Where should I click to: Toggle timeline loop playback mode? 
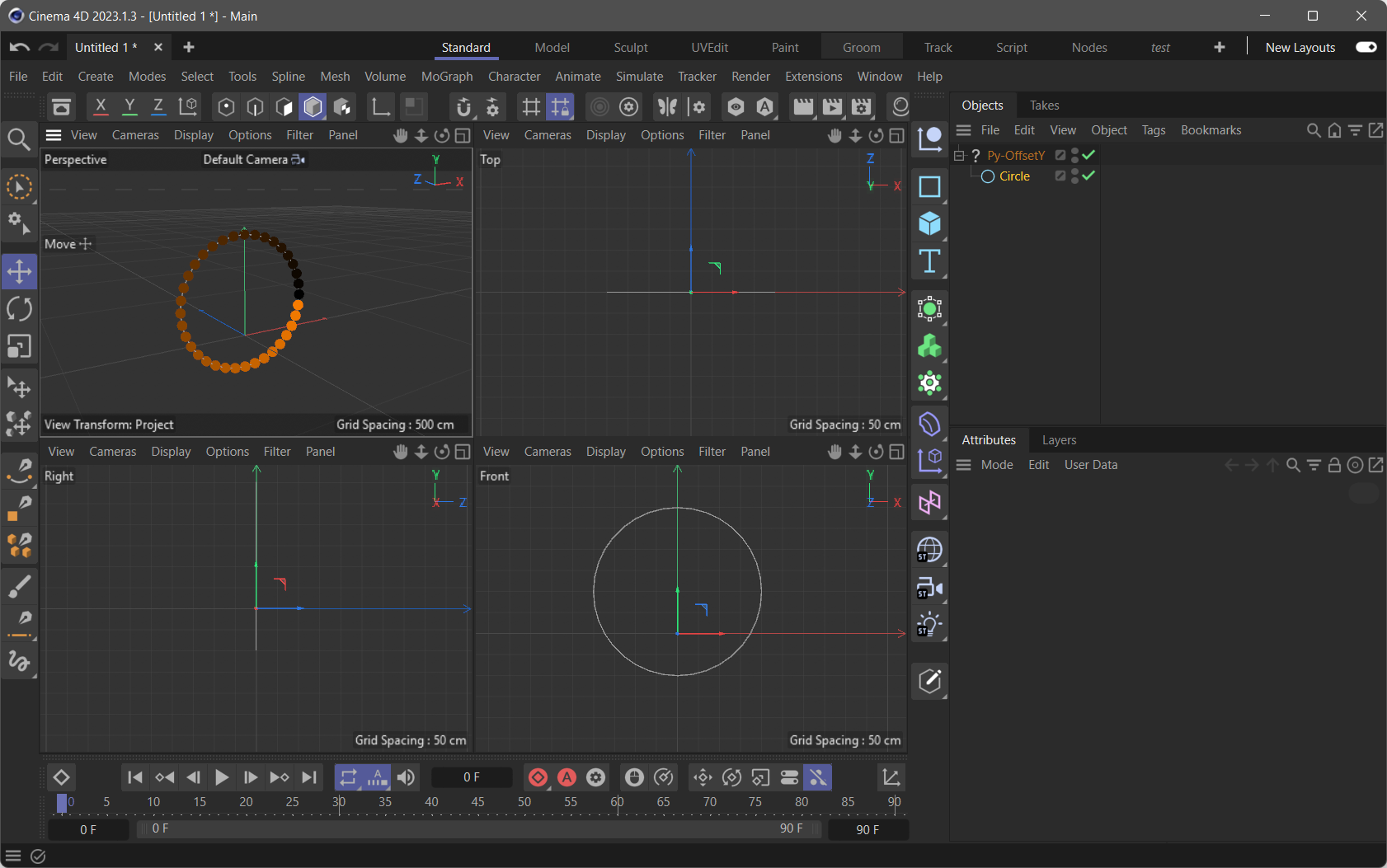(348, 777)
